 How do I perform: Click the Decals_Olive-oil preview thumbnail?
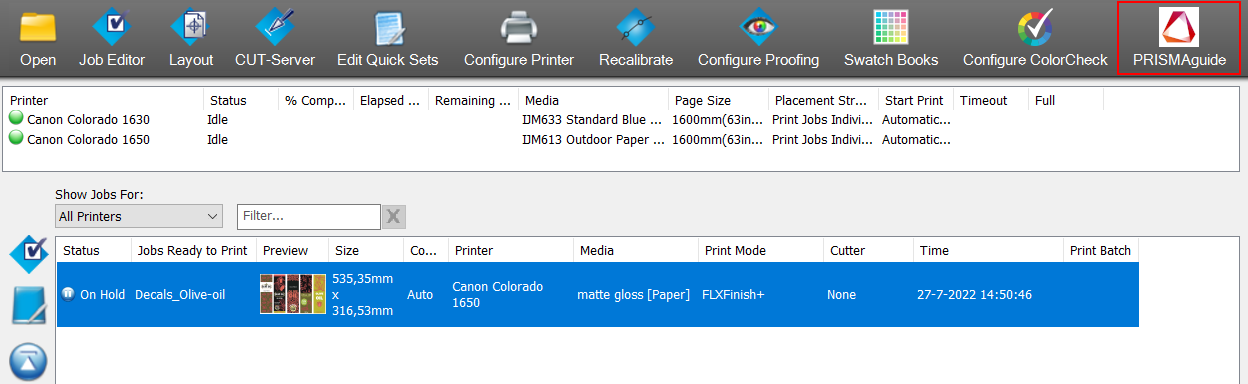tap(293, 294)
